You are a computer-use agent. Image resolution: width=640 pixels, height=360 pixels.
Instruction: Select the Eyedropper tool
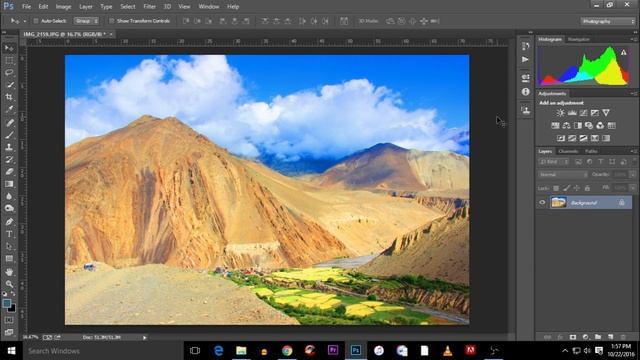(9, 109)
